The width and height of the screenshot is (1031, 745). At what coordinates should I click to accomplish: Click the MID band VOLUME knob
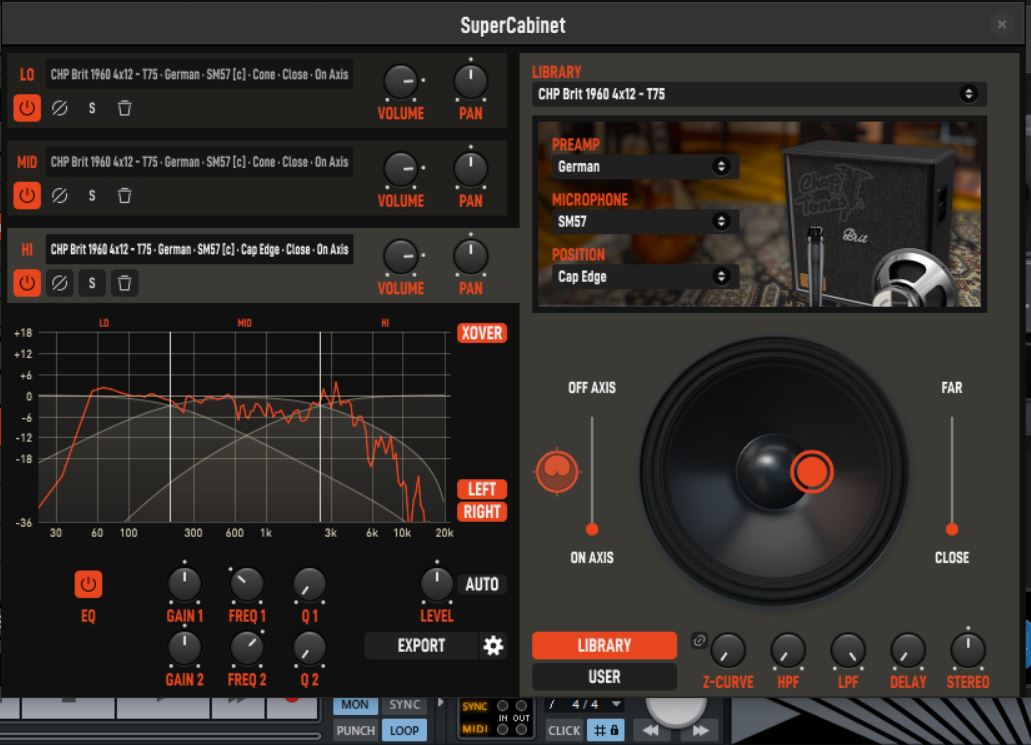(401, 169)
